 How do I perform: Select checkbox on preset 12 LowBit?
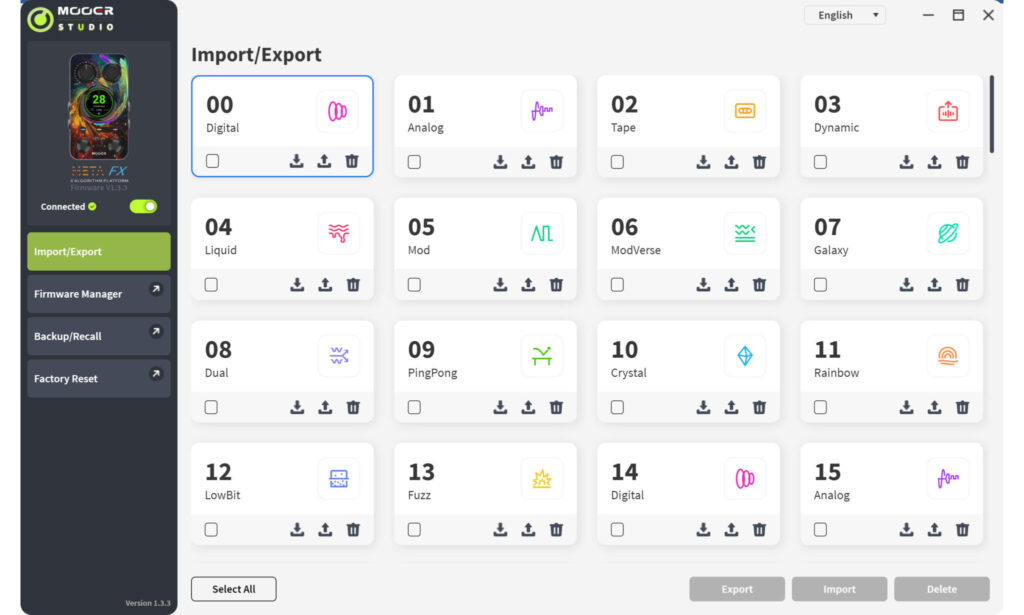[x=211, y=529]
